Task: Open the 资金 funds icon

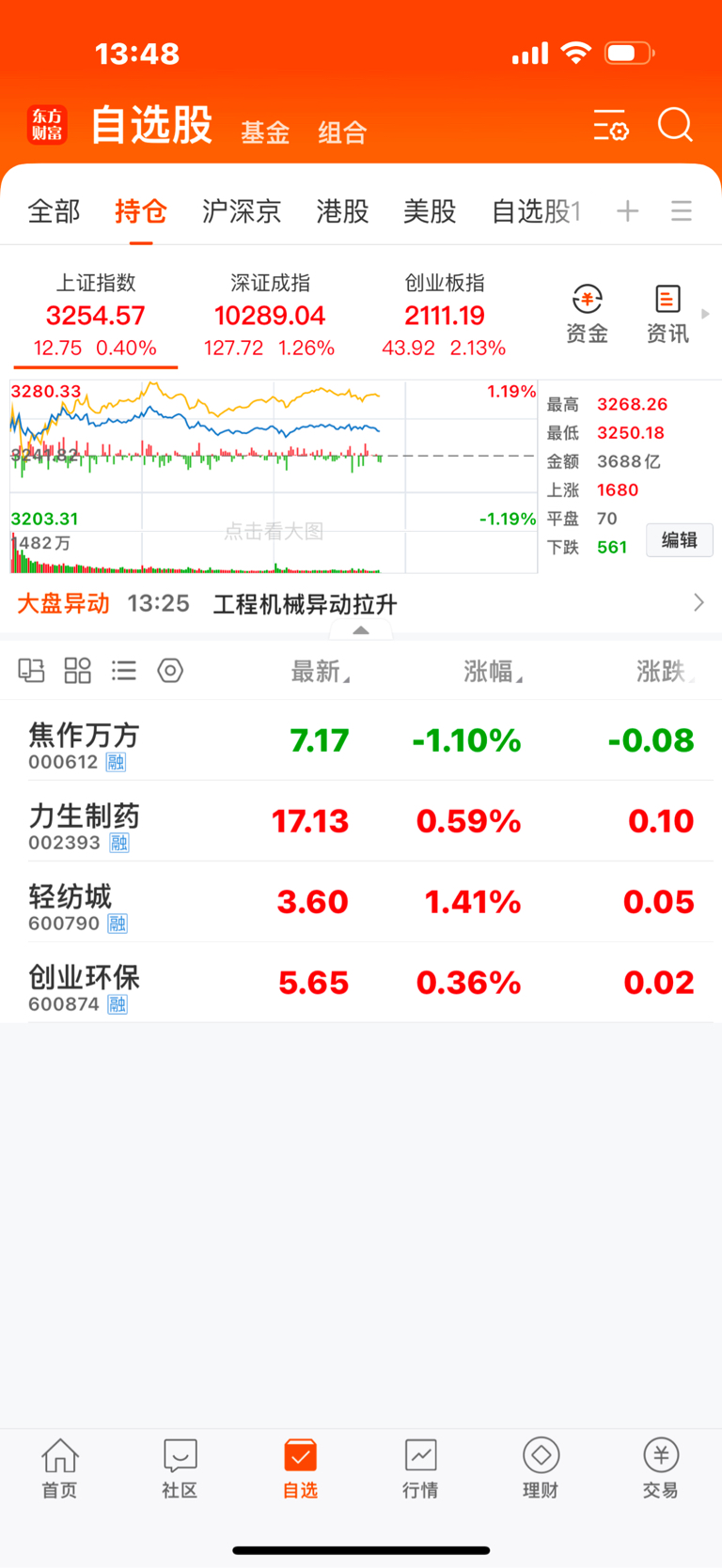Action: tap(587, 315)
